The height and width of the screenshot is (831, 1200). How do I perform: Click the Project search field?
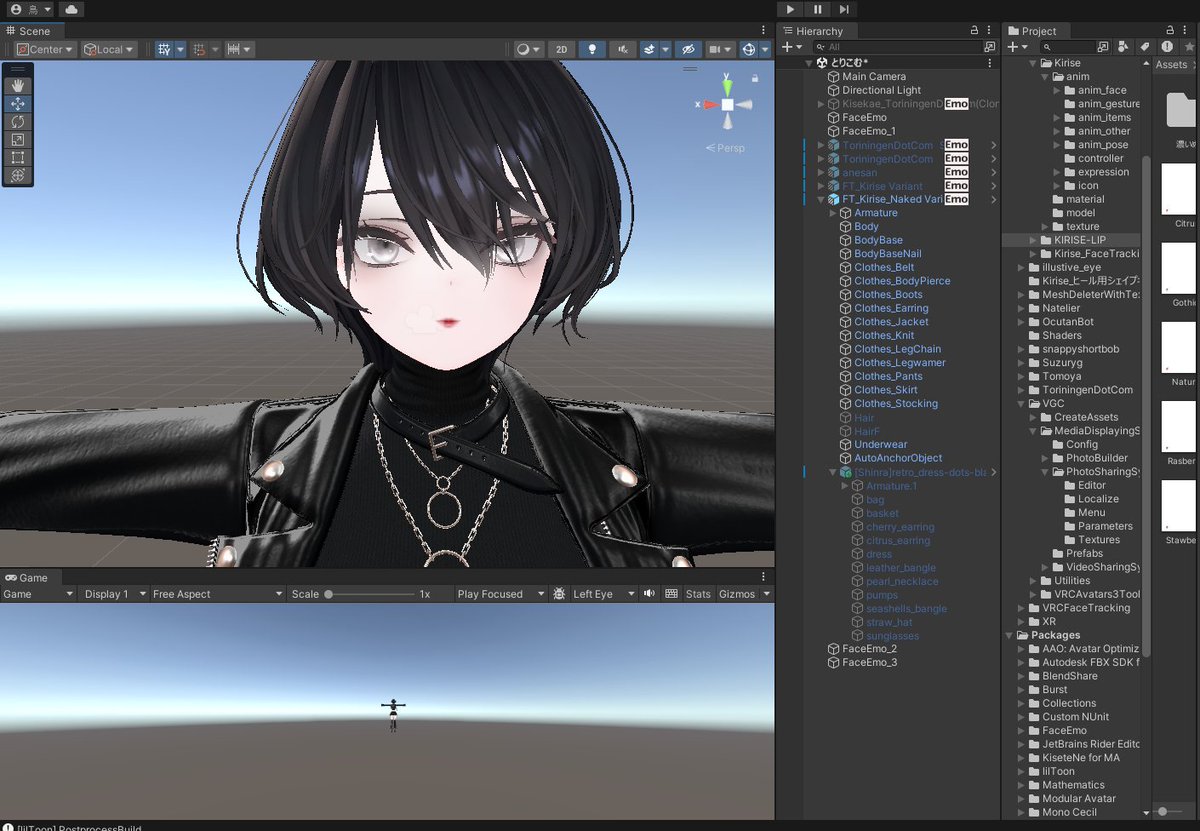click(1067, 47)
